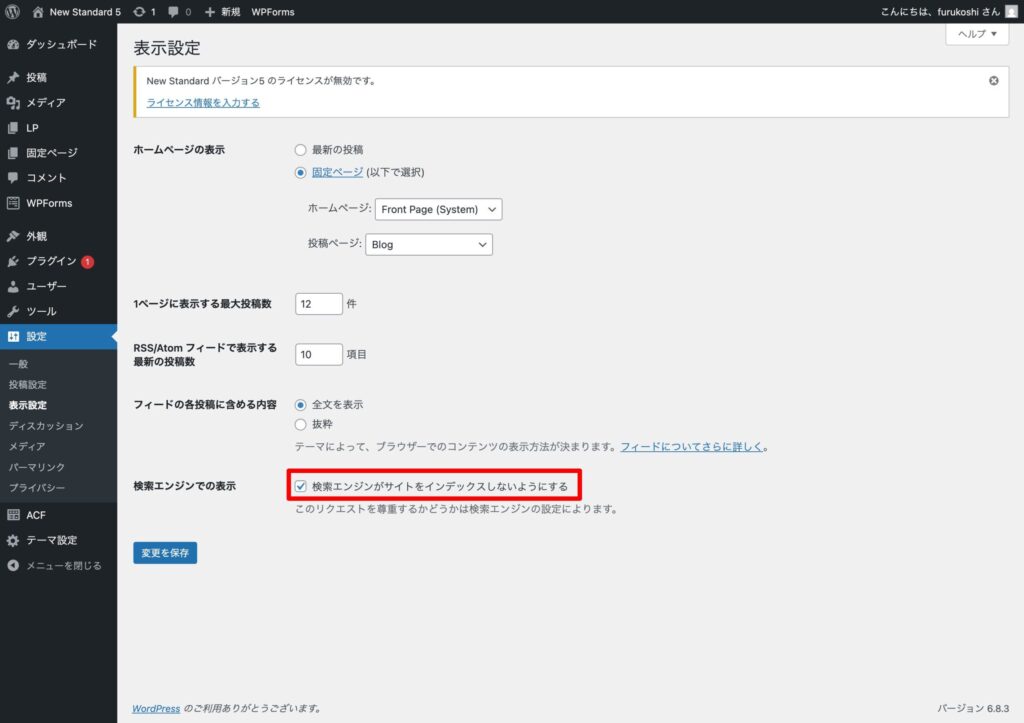Open the Appearance (外観) brush icon
This screenshot has width=1024, height=723.
pos(13,237)
